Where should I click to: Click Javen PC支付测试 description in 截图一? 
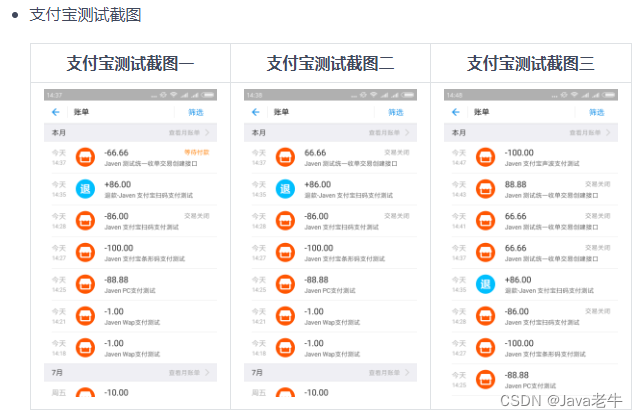(x=130, y=290)
